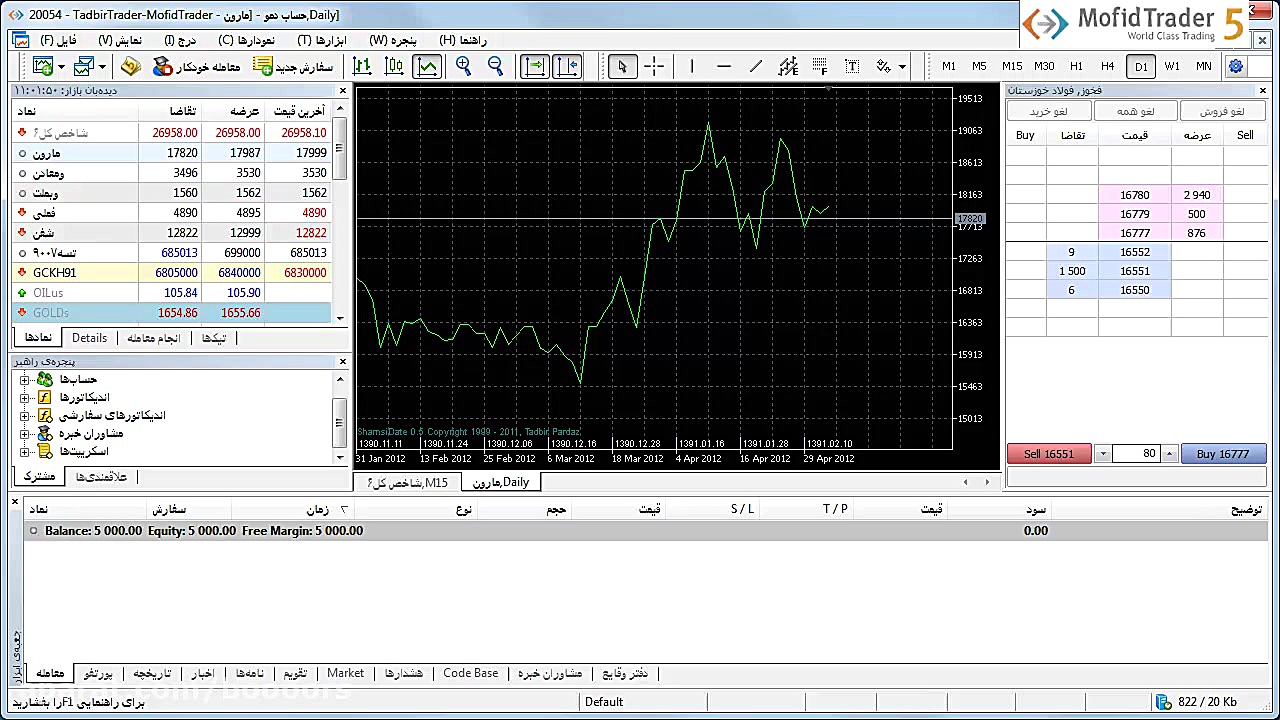Viewport: 1280px width, 720px height.
Task: Switch timeframe to H1
Action: (x=1076, y=66)
